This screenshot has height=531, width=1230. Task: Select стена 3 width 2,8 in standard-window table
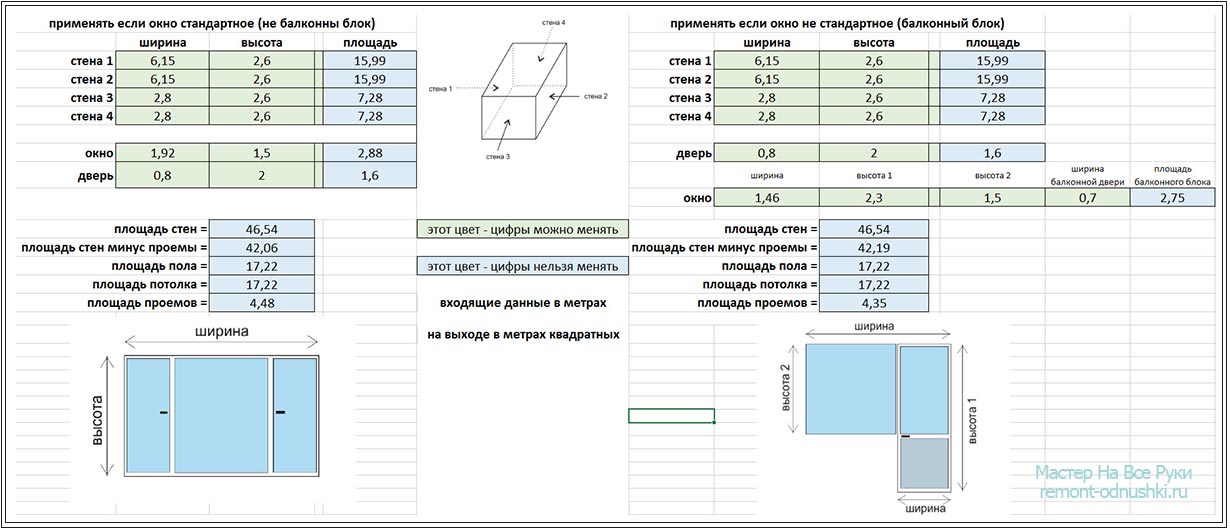pos(162,98)
